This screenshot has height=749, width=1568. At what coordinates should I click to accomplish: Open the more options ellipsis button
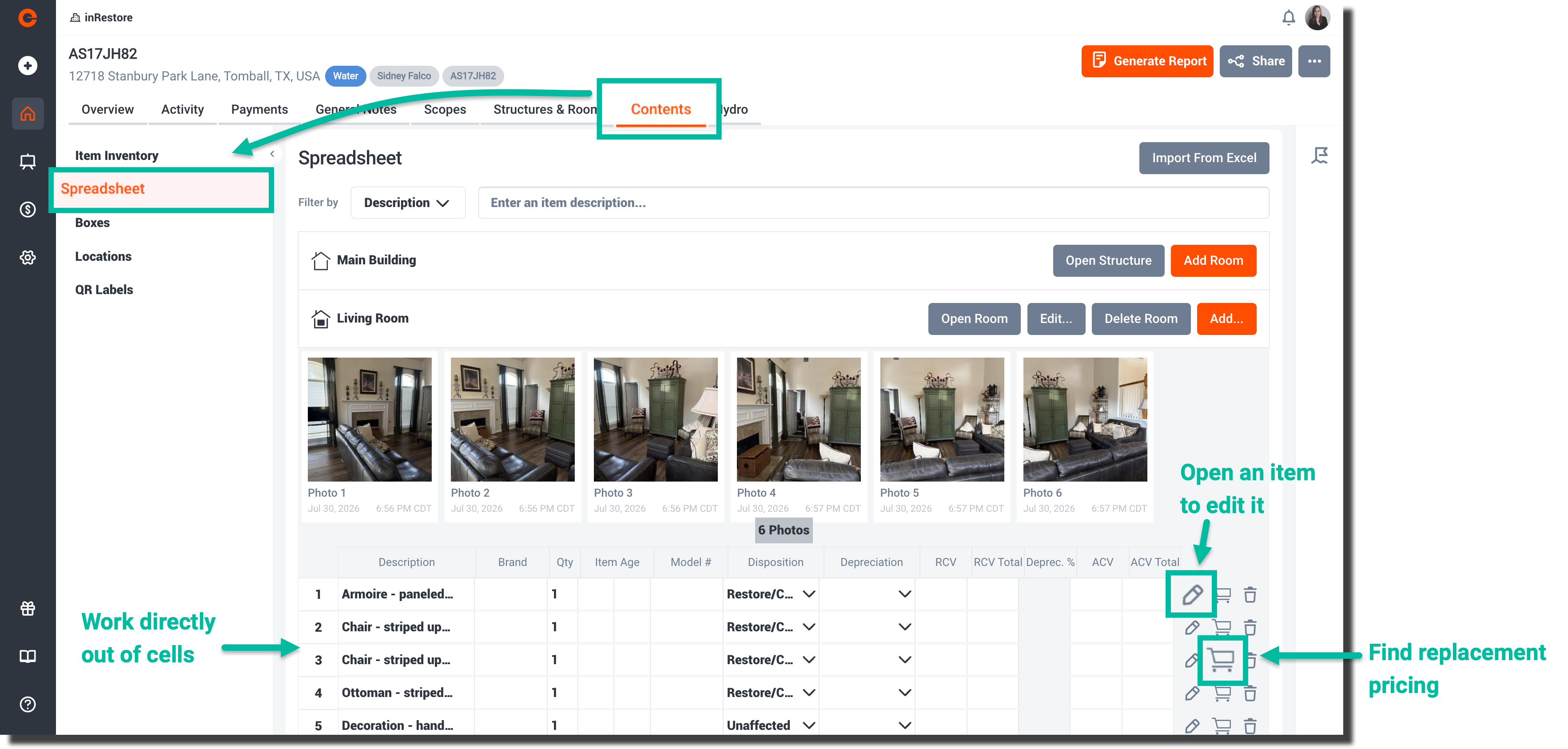tap(1313, 61)
